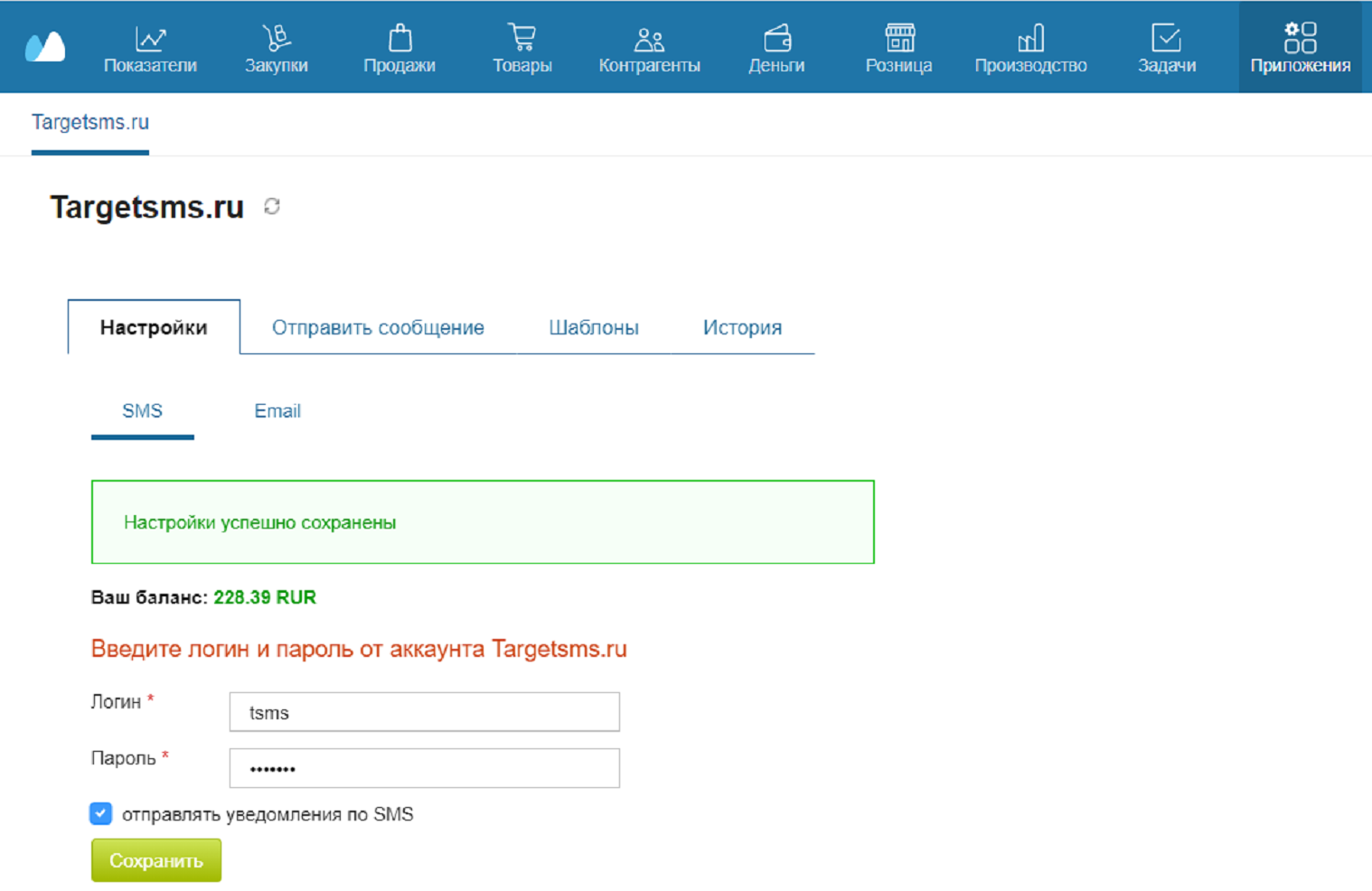The height and width of the screenshot is (891, 1372).
Task: Switch to Отправить сообщение tab
Action: (x=378, y=327)
